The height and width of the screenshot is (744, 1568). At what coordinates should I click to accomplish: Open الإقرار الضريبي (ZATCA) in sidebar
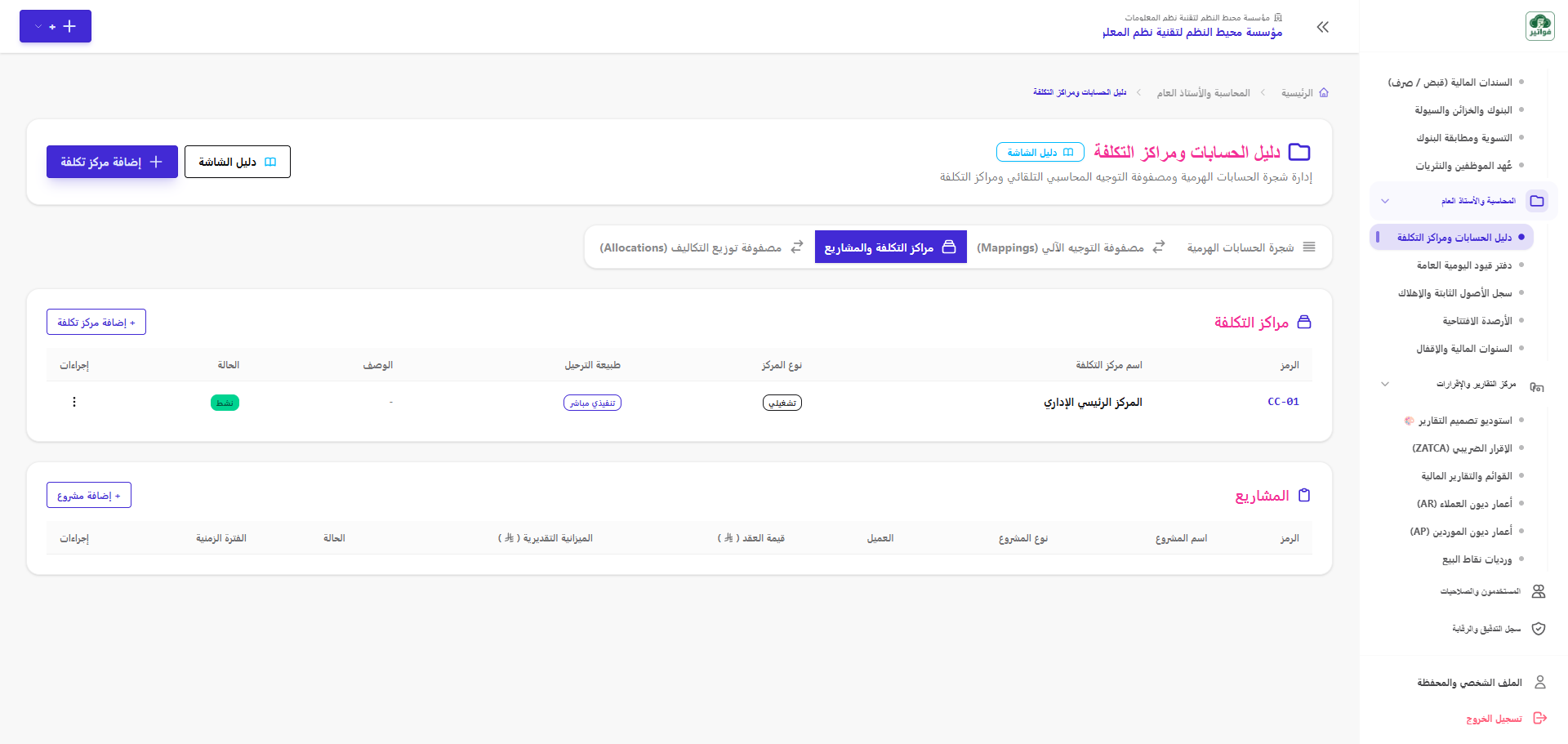pos(1462,448)
